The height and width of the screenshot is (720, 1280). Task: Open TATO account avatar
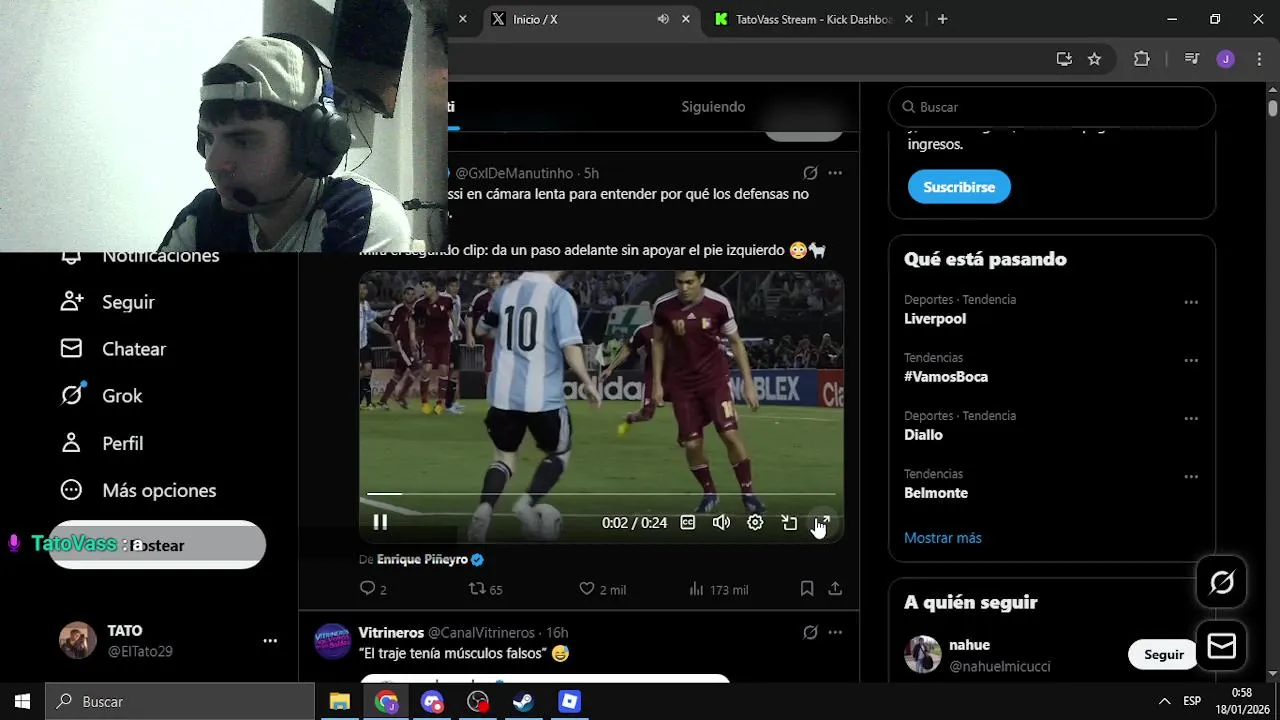78,641
